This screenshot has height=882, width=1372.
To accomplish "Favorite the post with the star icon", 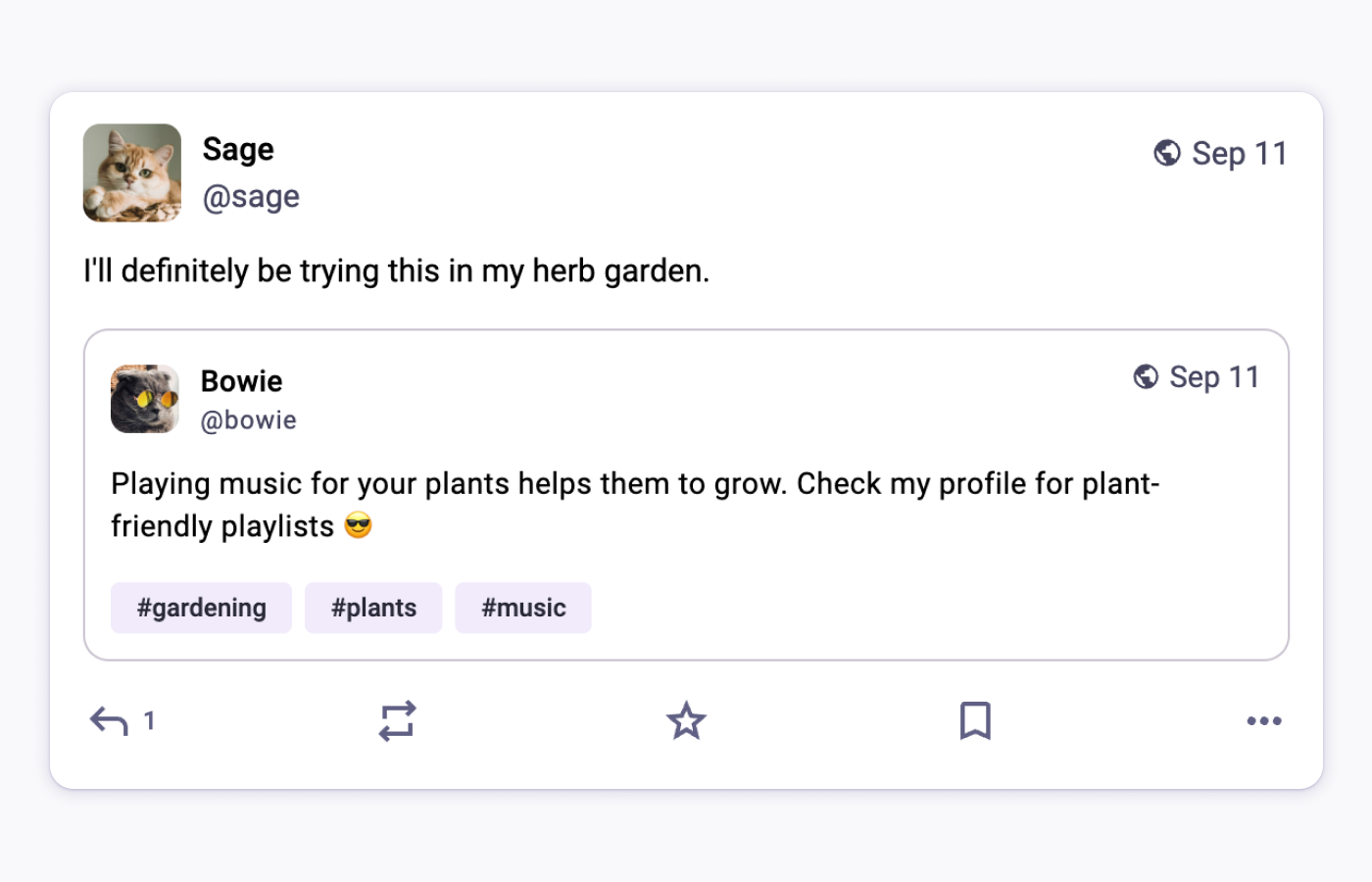I will click(x=686, y=720).
